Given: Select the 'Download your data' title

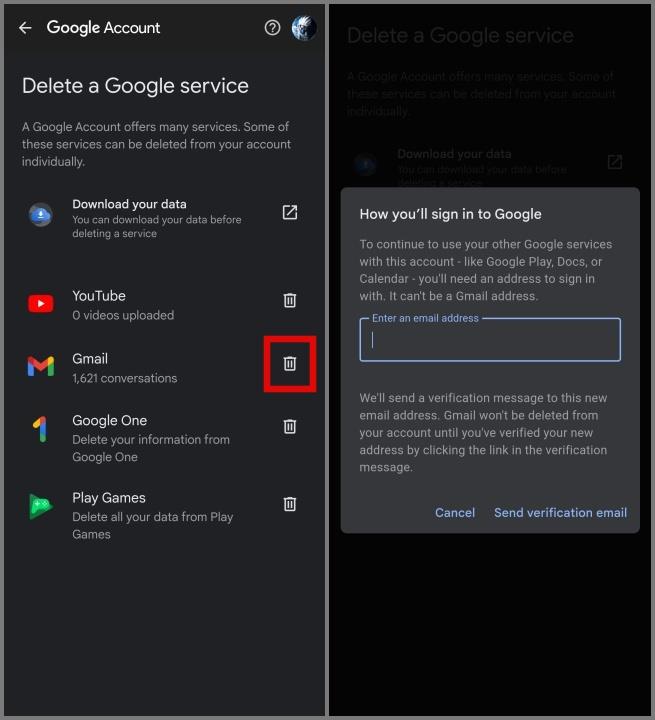Looking at the screenshot, I should pyautogui.click(x=130, y=204).
